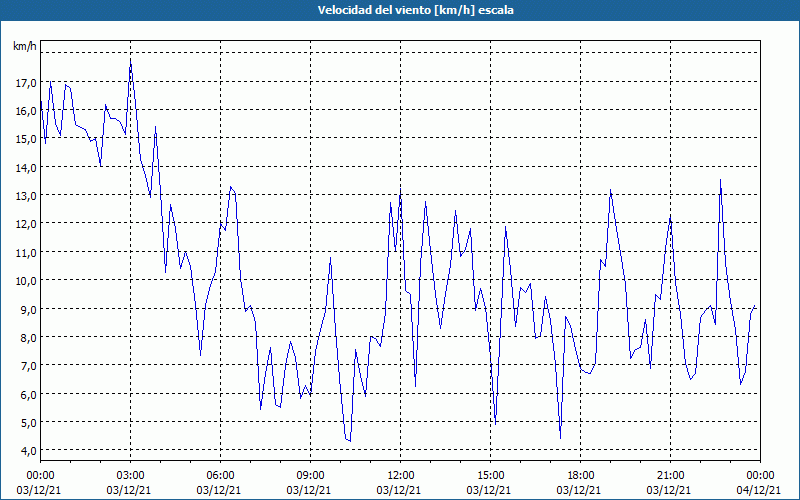Click the 04/12/21 date label
The height and width of the screenshot is (500, 800).
click(x=759, y=490)
